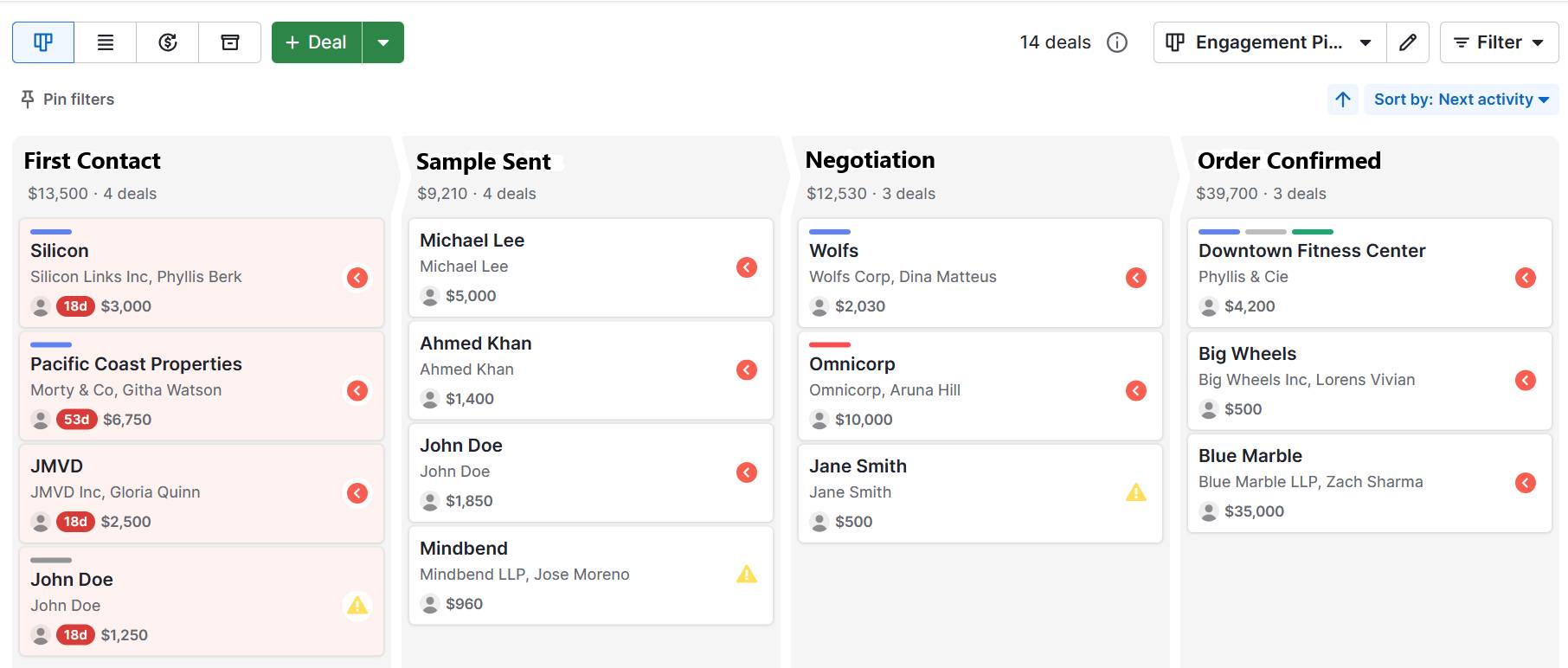
Task: Open the Silicon deal title
Action: click(60, 251)
